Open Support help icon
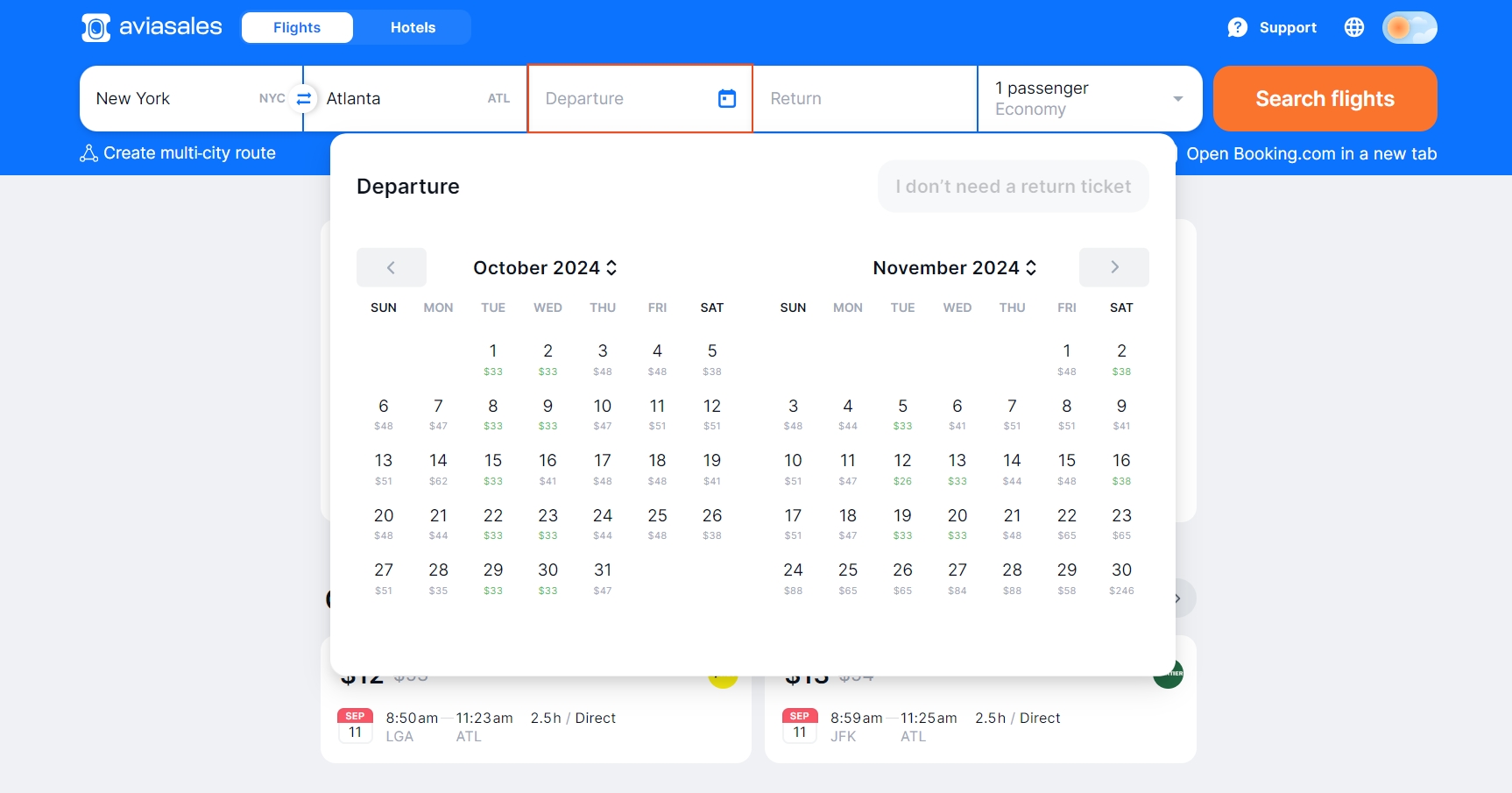Viewport: 1512px width, 793px height. [x=1237, y=28]
